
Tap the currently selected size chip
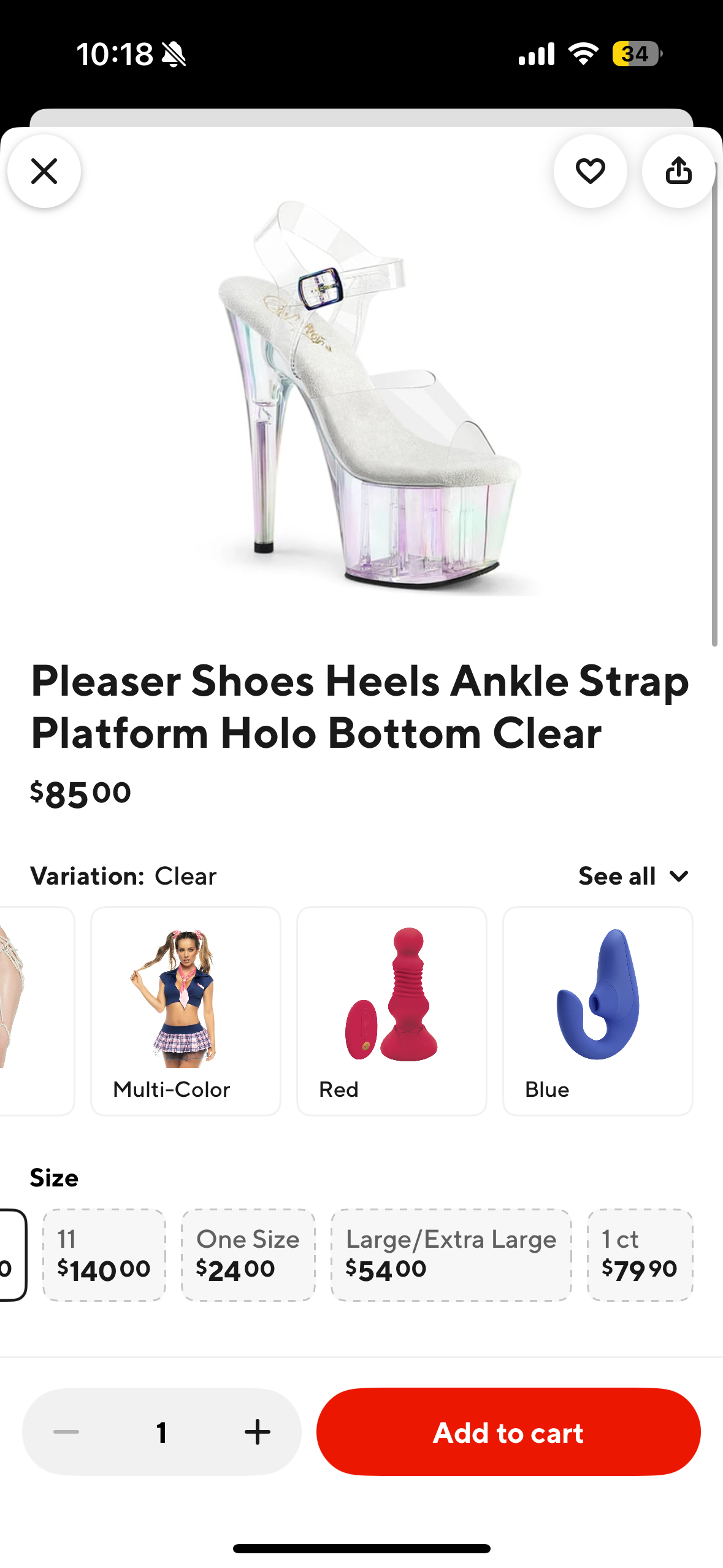point(13,1255)
